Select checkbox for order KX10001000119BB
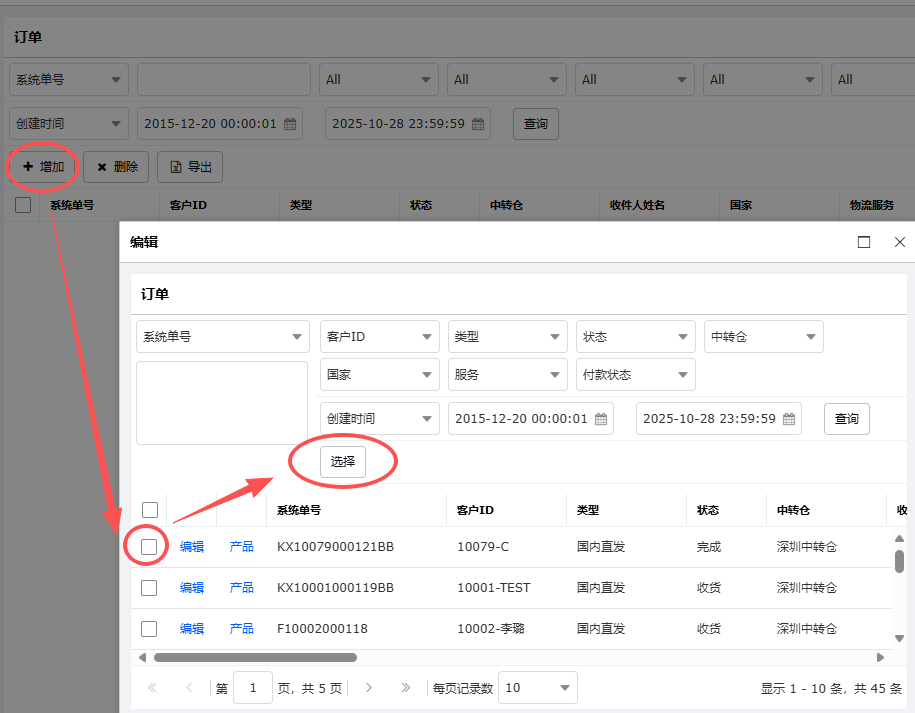 point(149,588)
